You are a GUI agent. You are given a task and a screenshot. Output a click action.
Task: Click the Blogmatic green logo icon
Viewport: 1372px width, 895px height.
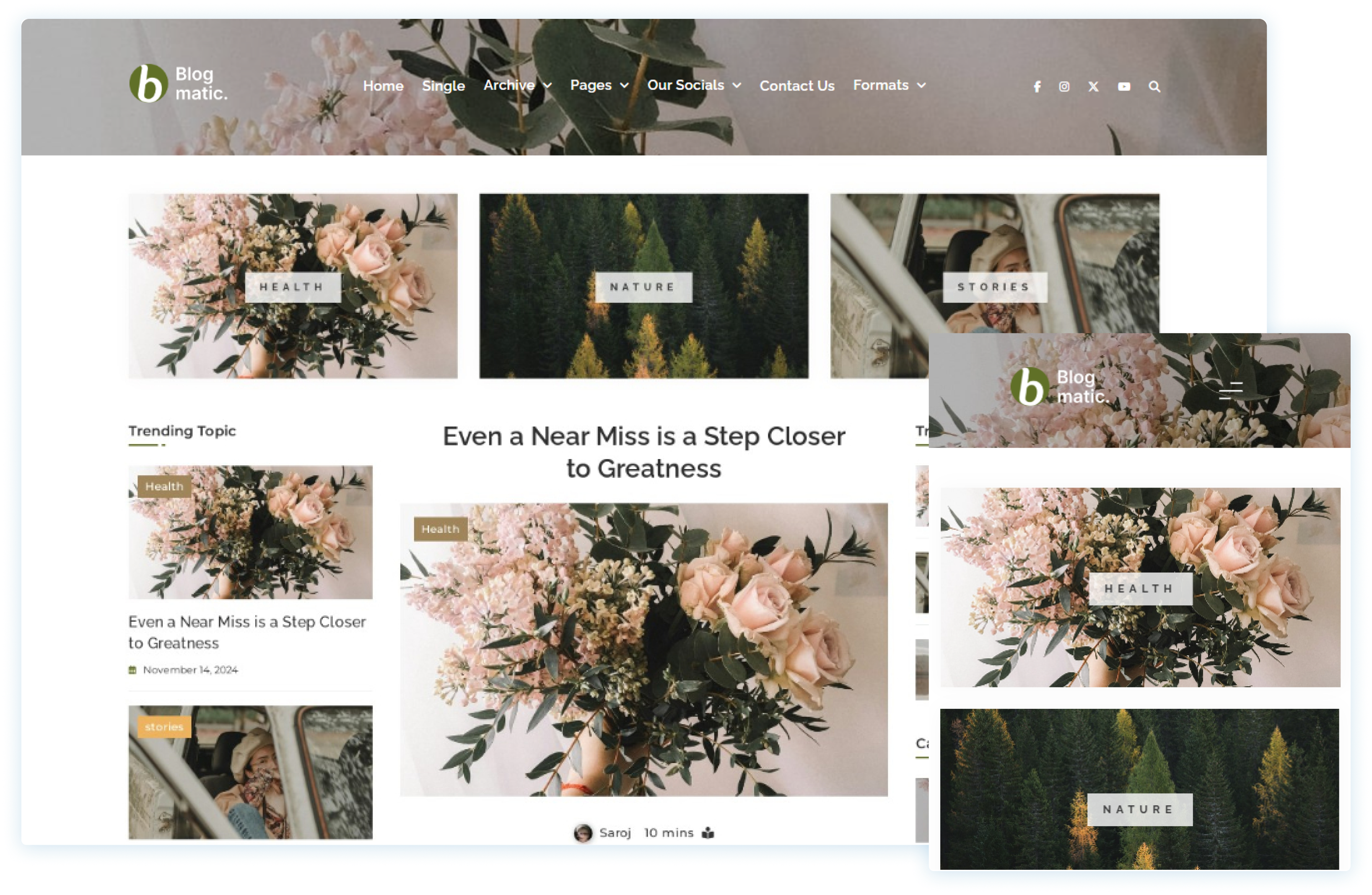coord(148,83)
